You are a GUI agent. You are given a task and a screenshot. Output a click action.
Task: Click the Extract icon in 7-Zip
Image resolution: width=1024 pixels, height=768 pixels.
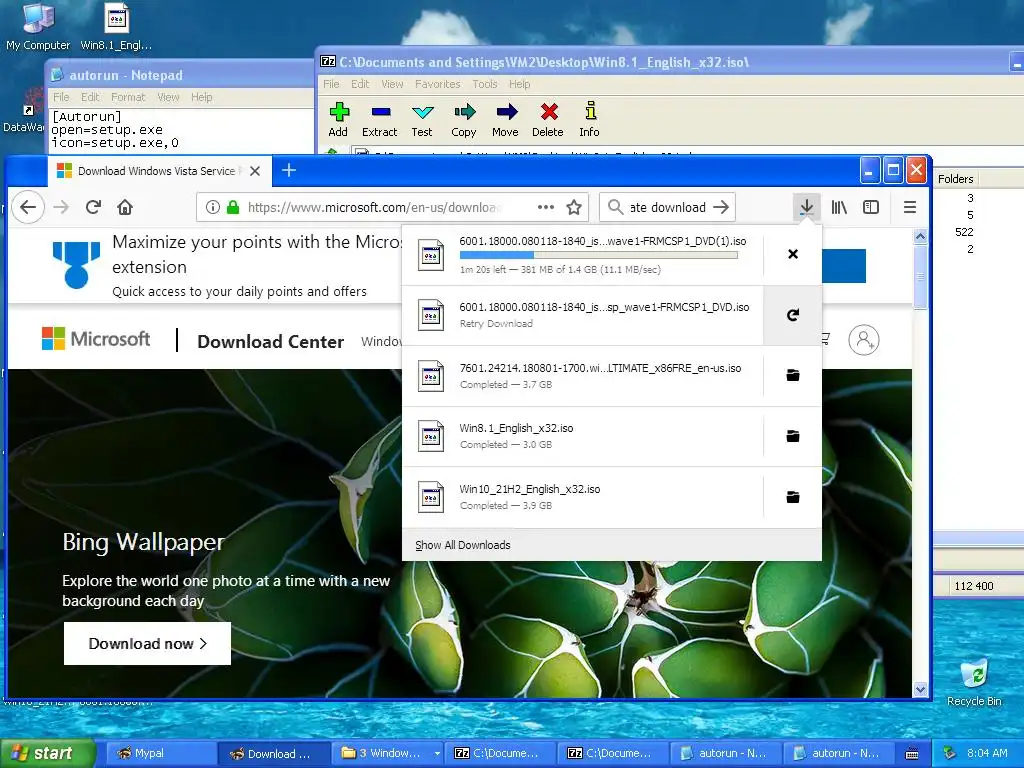(x=379, y=120)
